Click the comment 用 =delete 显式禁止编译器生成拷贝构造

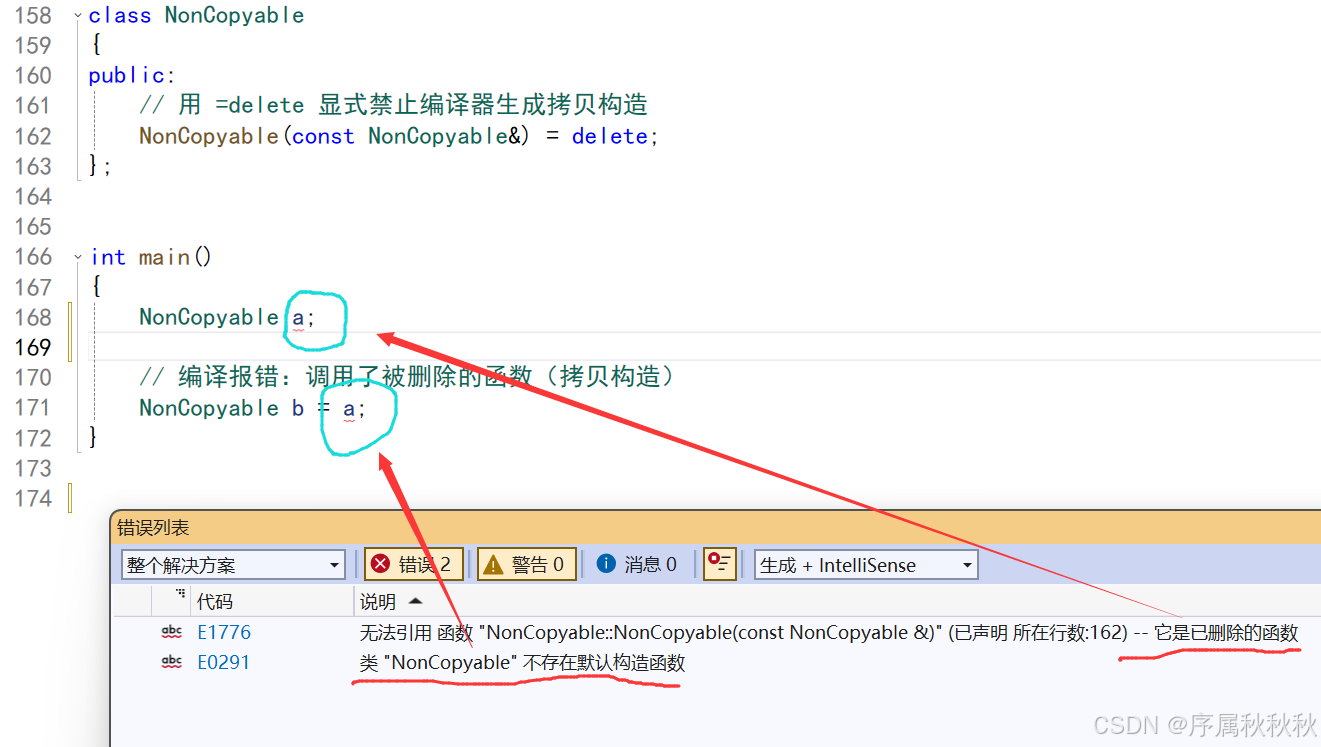[393, 105]
